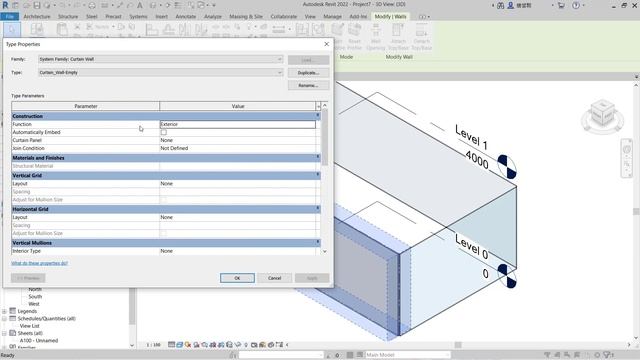The width and height of the screenshot is (640, 360).
Task: Open the Family dropdown in Type Properties
Action: click(160, 59)
